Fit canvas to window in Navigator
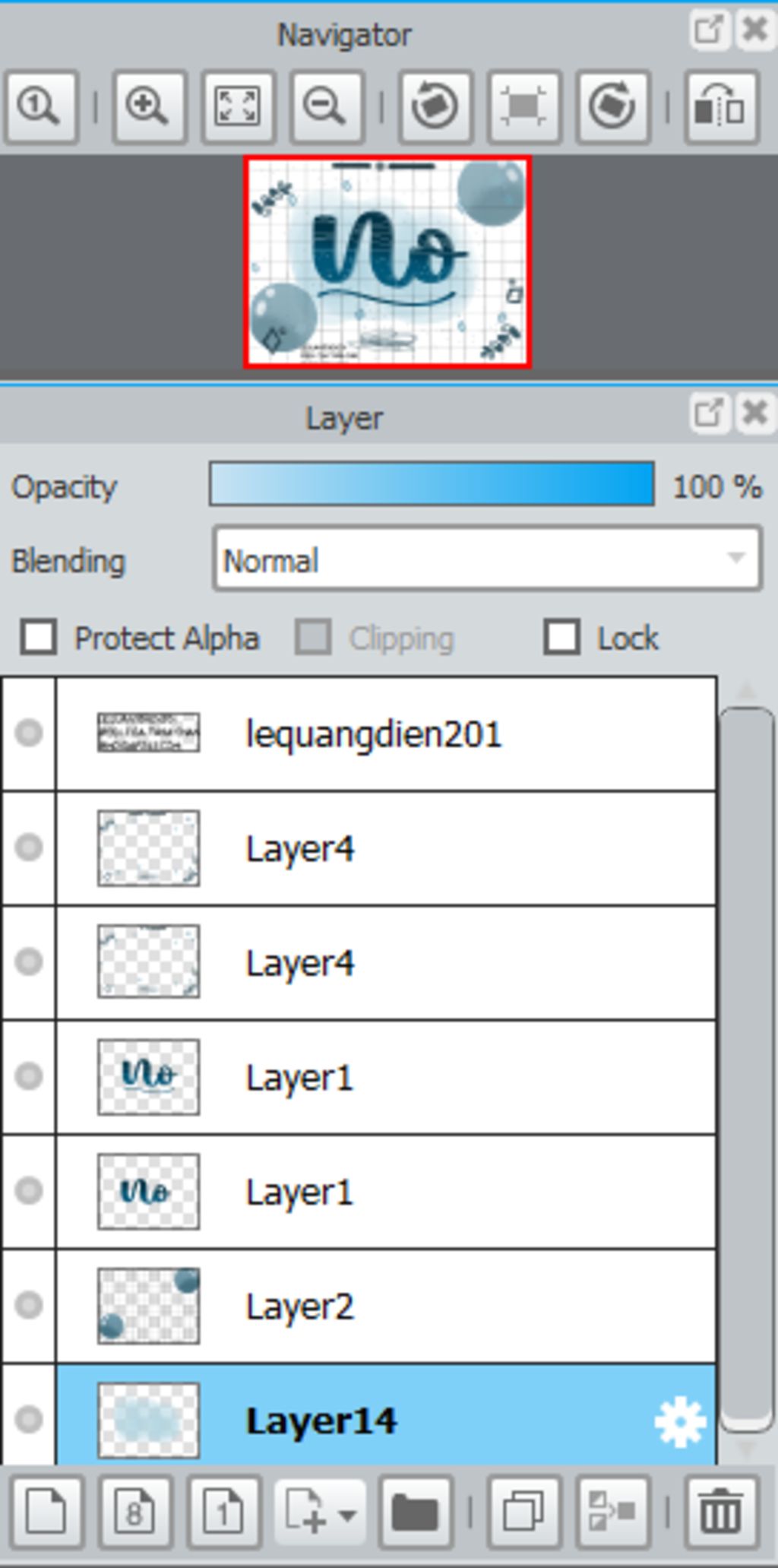The width and height of the screenshot is (778, 1568). (238, 106)
